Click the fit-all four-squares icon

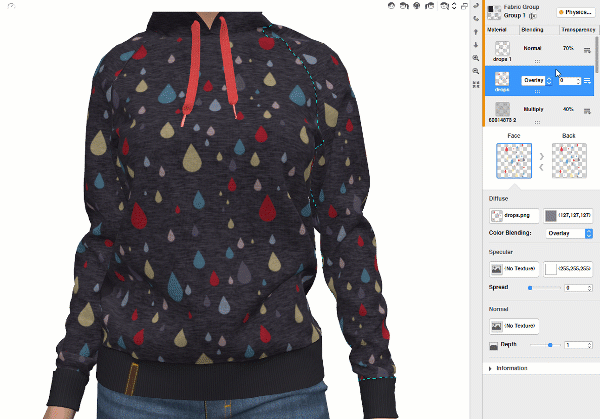476,84
